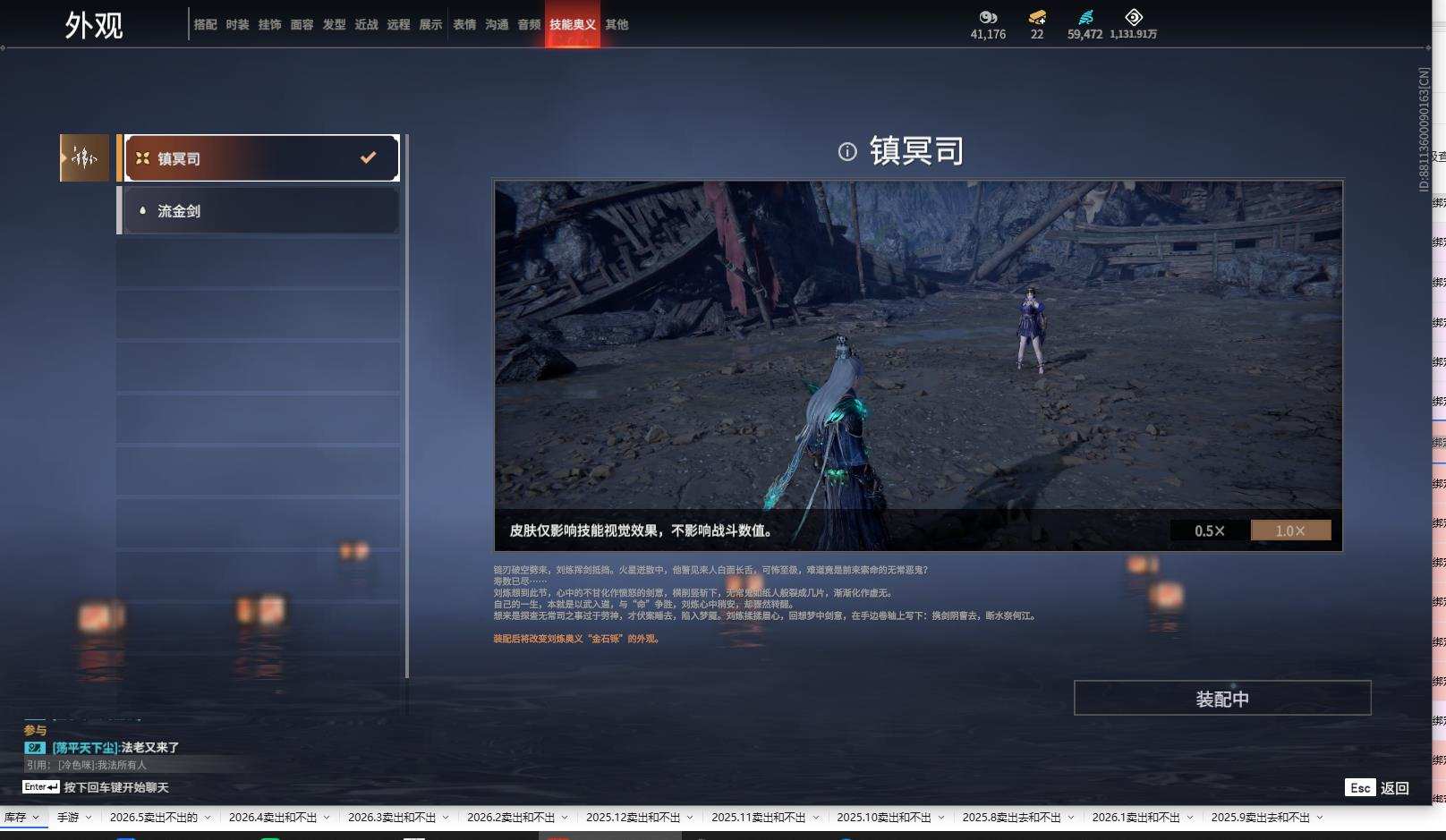Click player name 荡平天下尘 in chat
Image resolution: width=1446 pixels, height=840 pixels.
point(85,748)
